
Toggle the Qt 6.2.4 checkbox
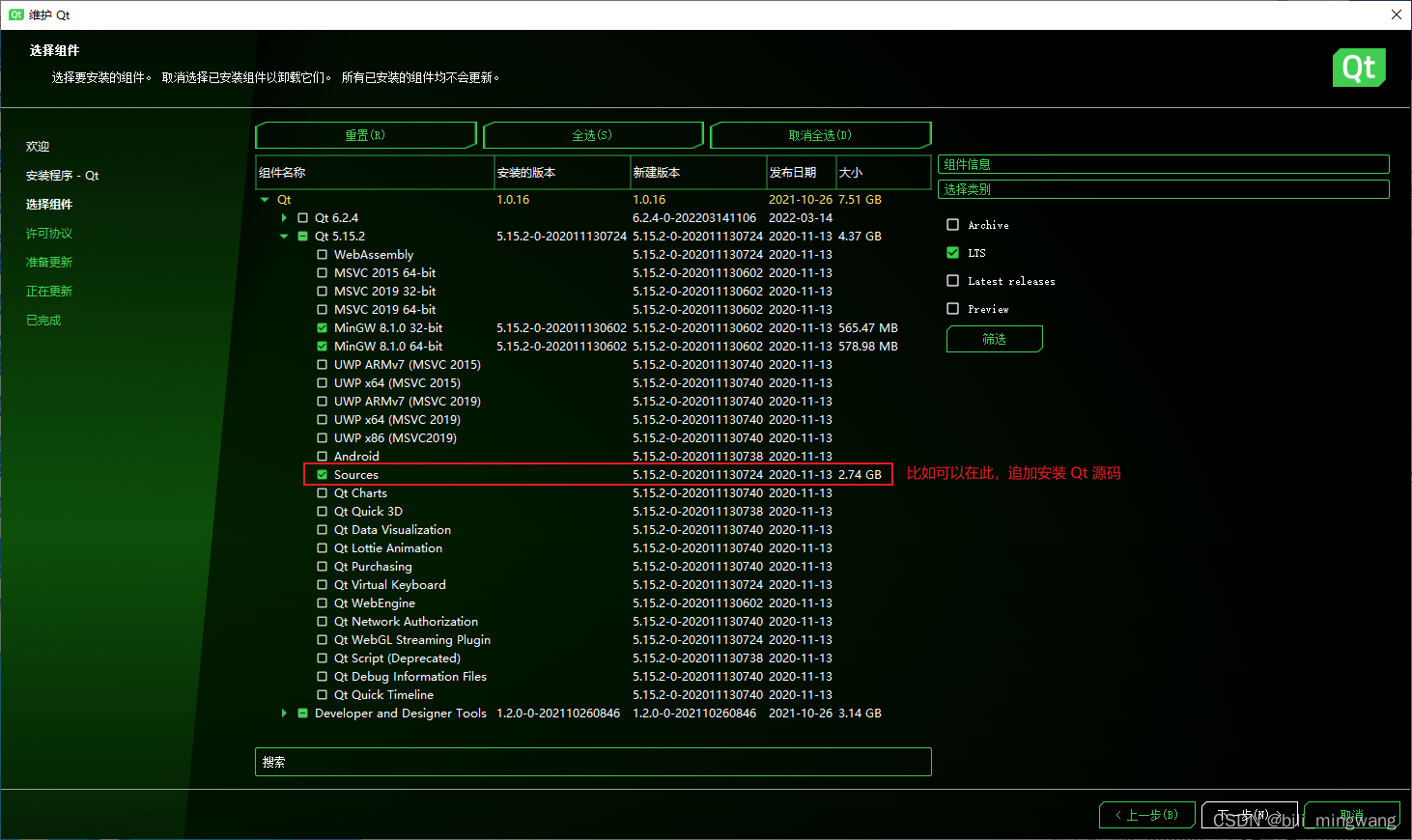(x=303, y=218)
